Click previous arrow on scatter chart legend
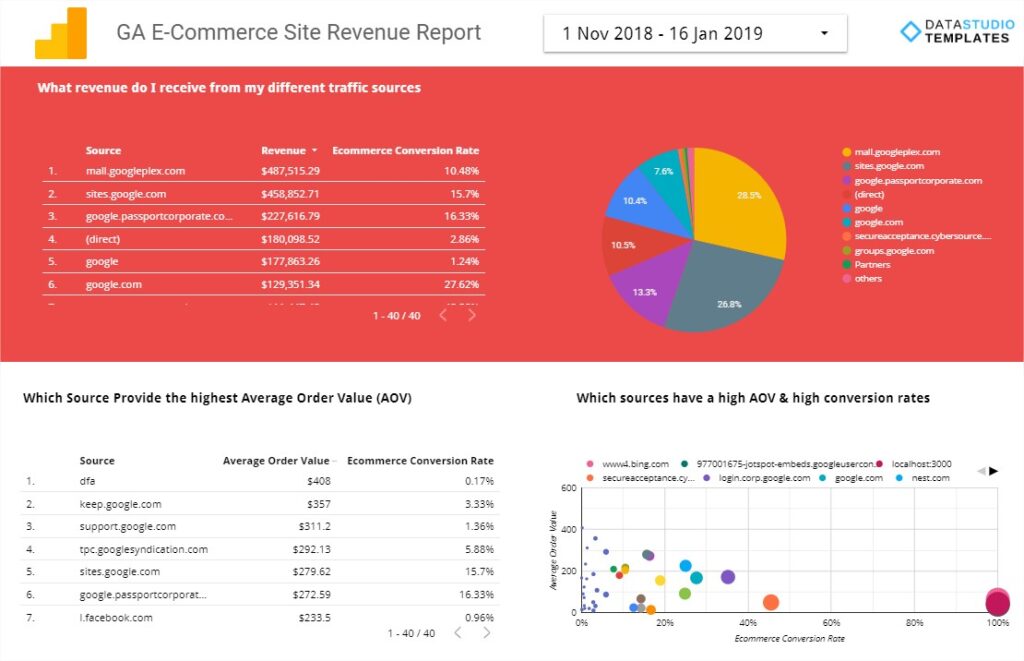The height and width of the screenshot is (661, 1024). click(x=982, y=470)
